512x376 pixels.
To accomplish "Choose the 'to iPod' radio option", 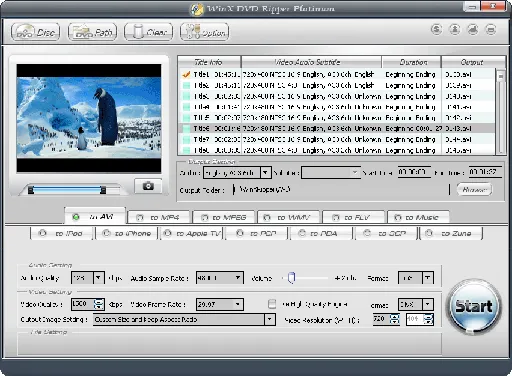I will coord(61,233).
